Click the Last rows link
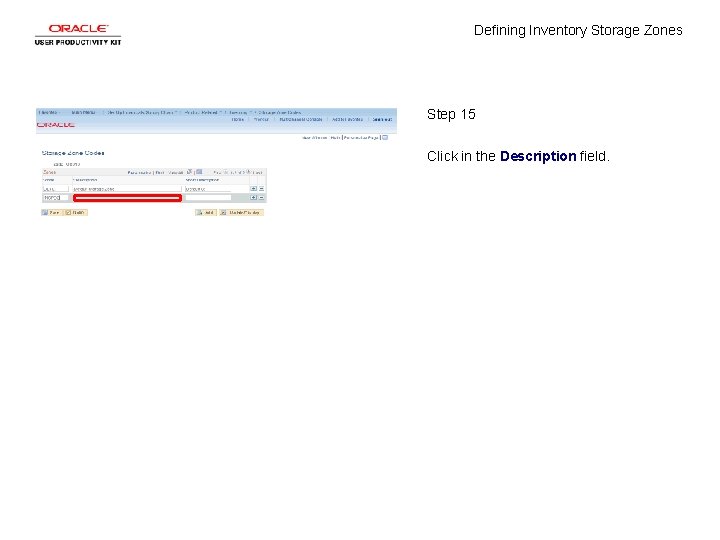 click(x=257, y=173)
